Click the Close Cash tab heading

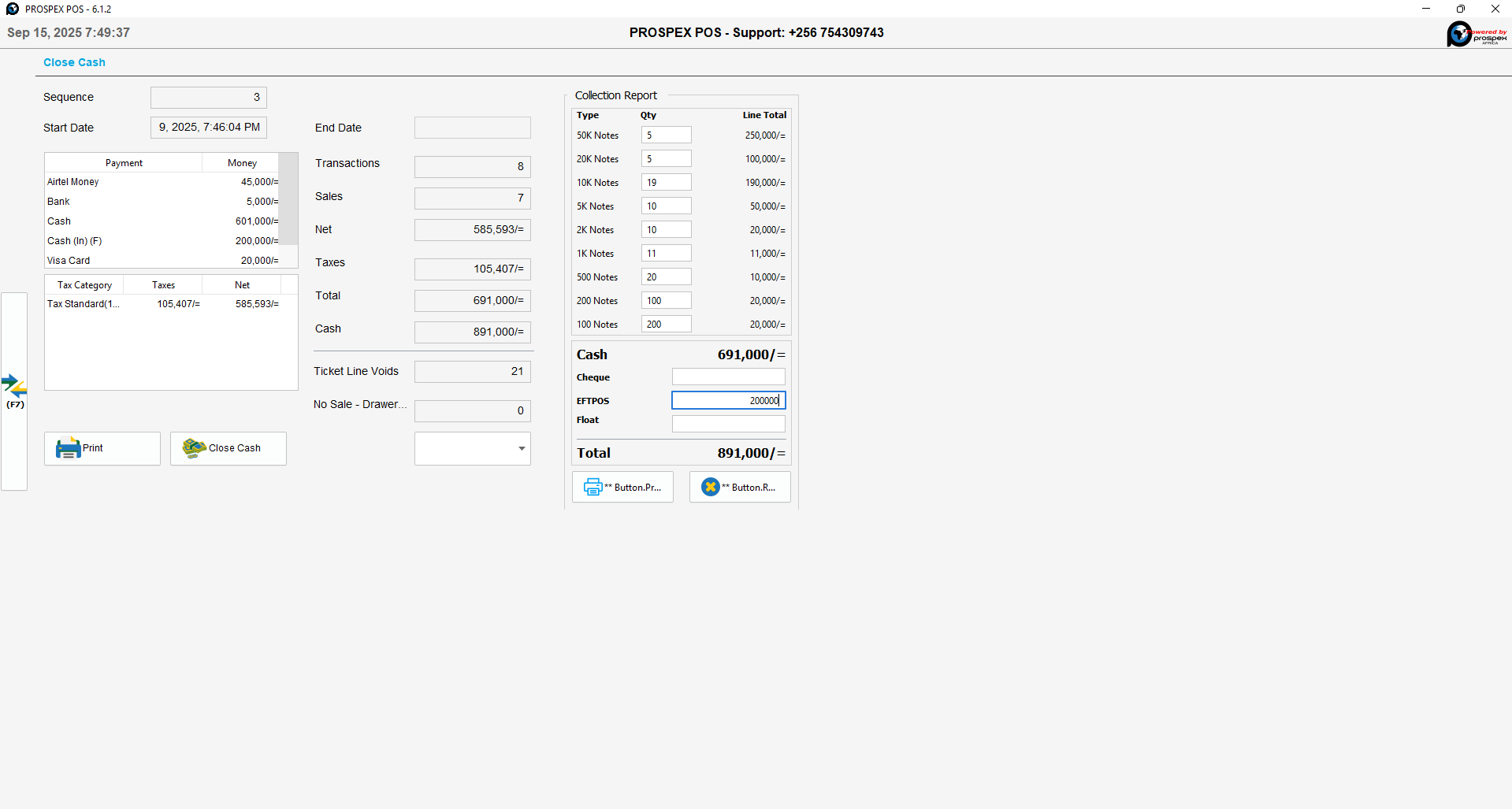point(74,62)
